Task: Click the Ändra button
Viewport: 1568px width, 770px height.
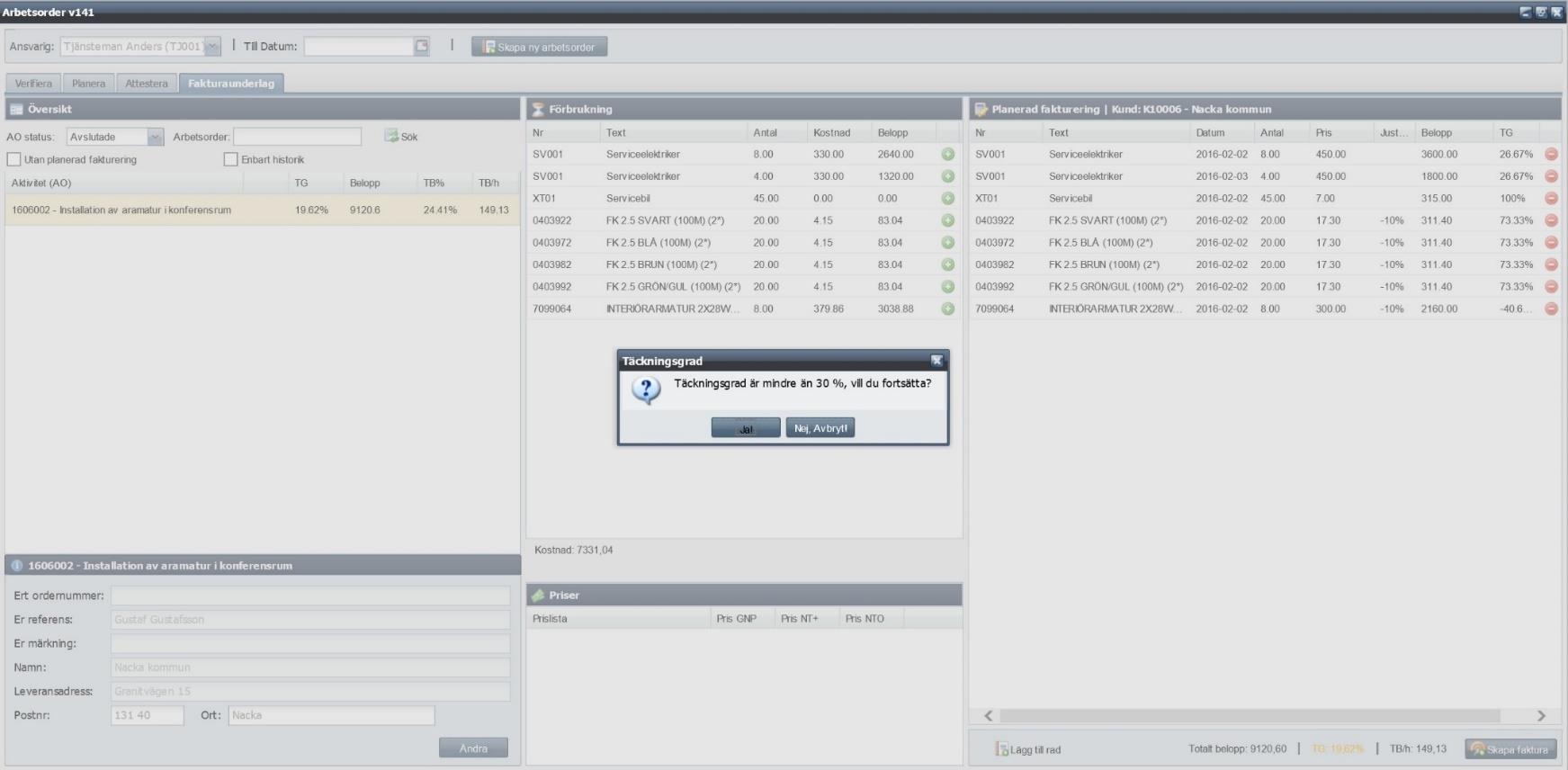Action: coord(473,748)
